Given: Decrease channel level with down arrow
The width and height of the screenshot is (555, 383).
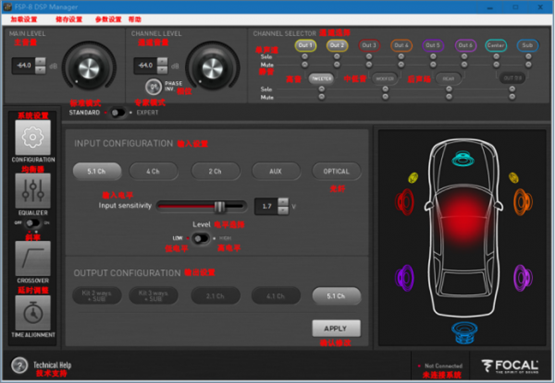Looking at the screenshot, I should click(x=162, y=70).
